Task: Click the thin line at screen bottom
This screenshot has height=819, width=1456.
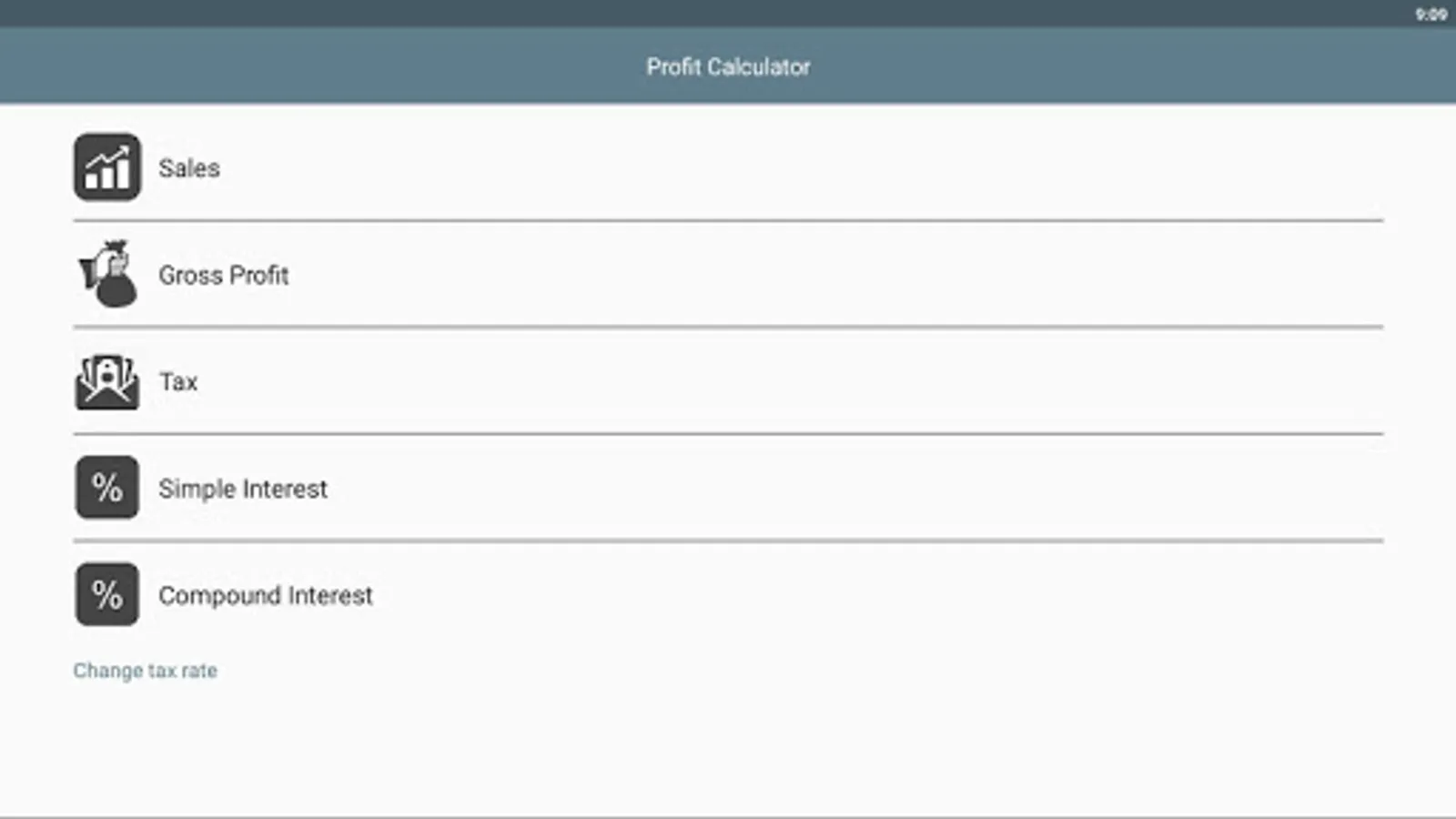Action: (x=728, y=815)
